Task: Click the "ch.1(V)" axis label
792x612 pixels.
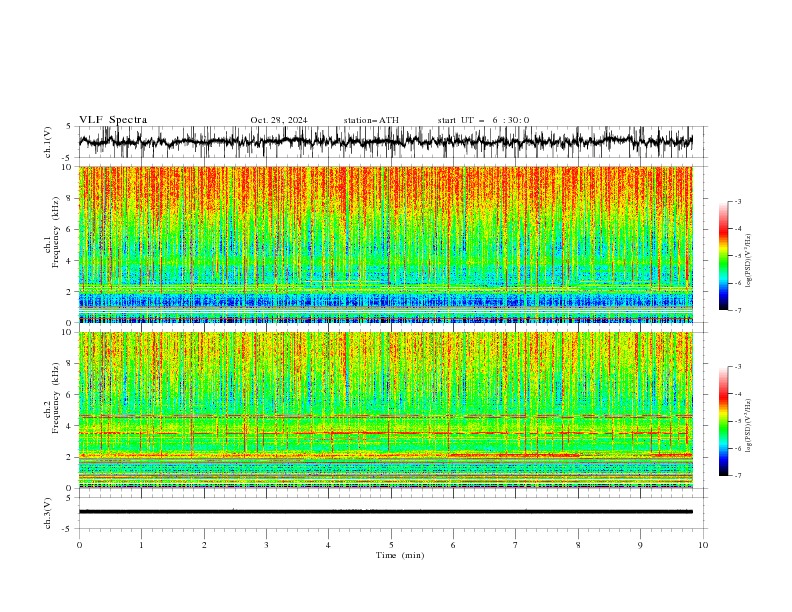Action: click(48, 142)
